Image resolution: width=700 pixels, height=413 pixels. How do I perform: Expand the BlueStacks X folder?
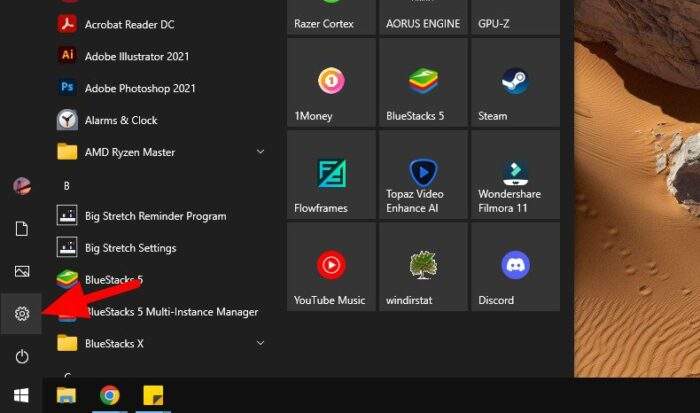260,343
